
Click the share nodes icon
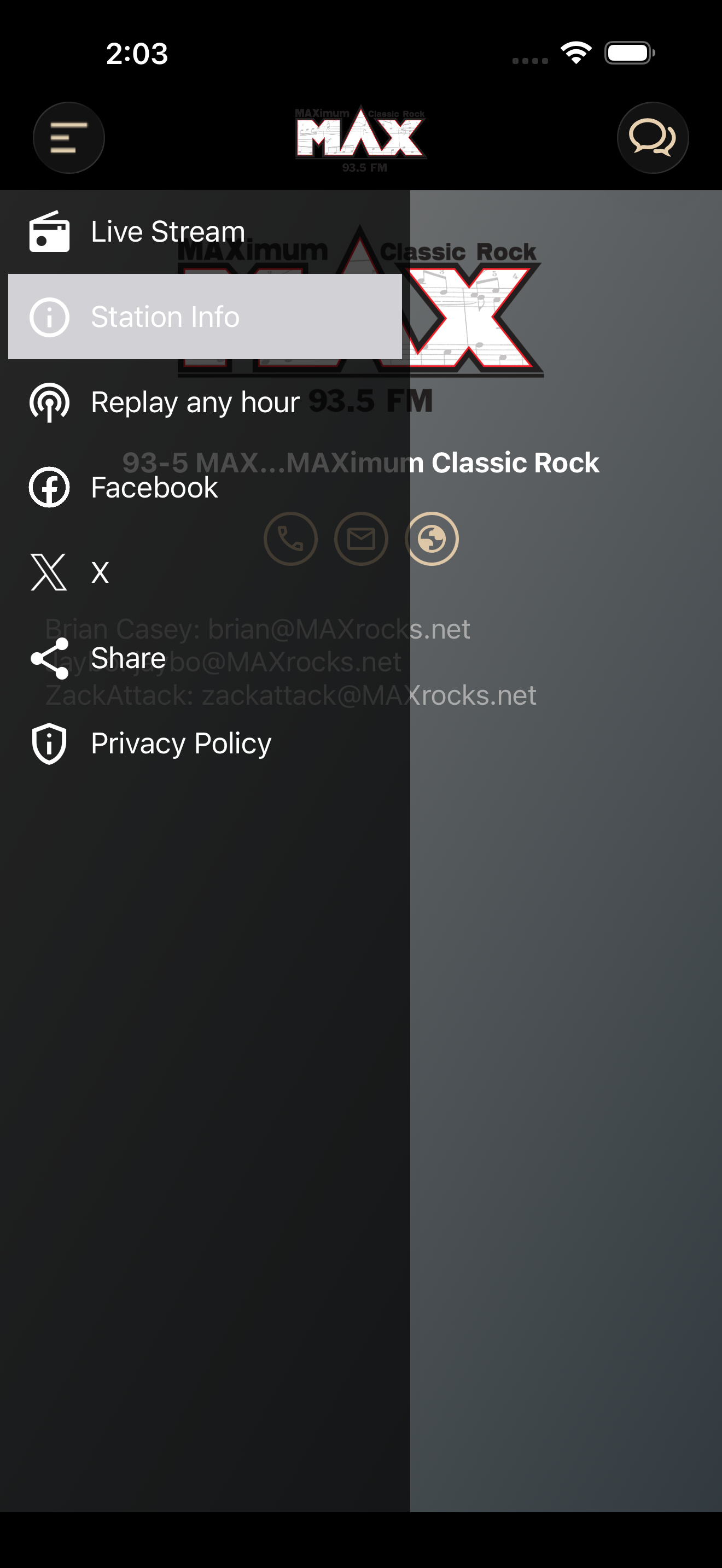[49, 658]
